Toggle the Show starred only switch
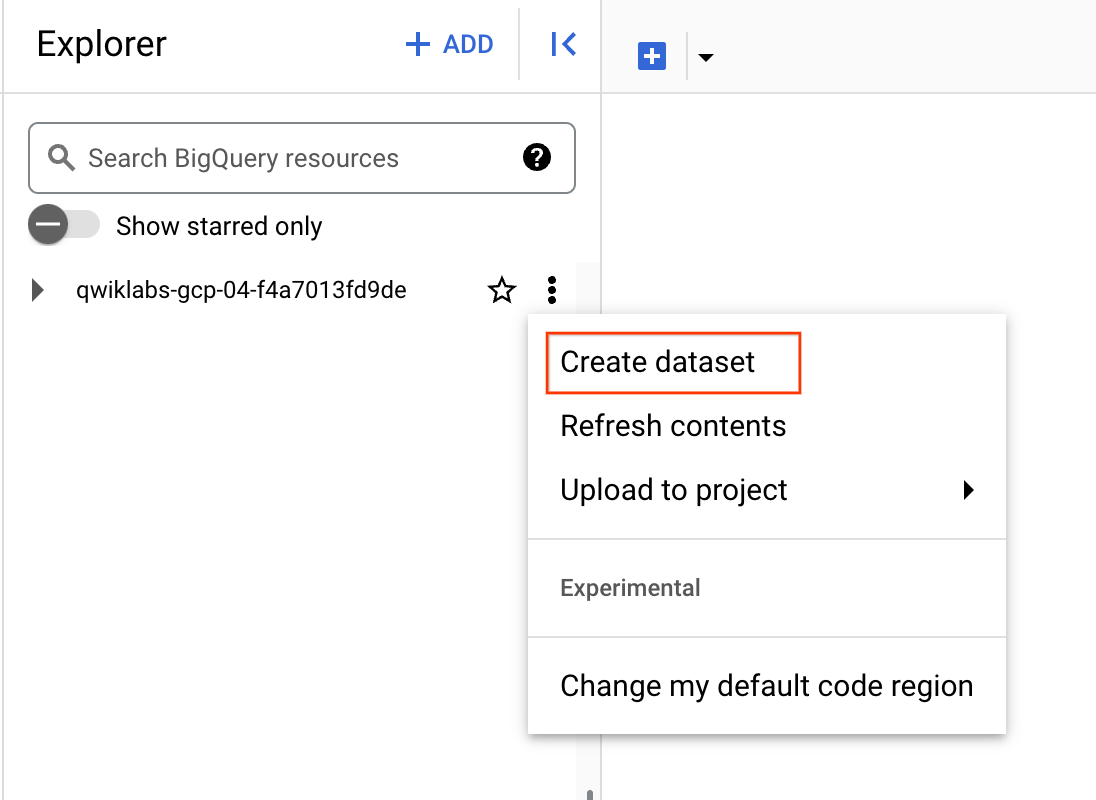The height and width of the screenshot is (800, 1096). tap(64, 225)
